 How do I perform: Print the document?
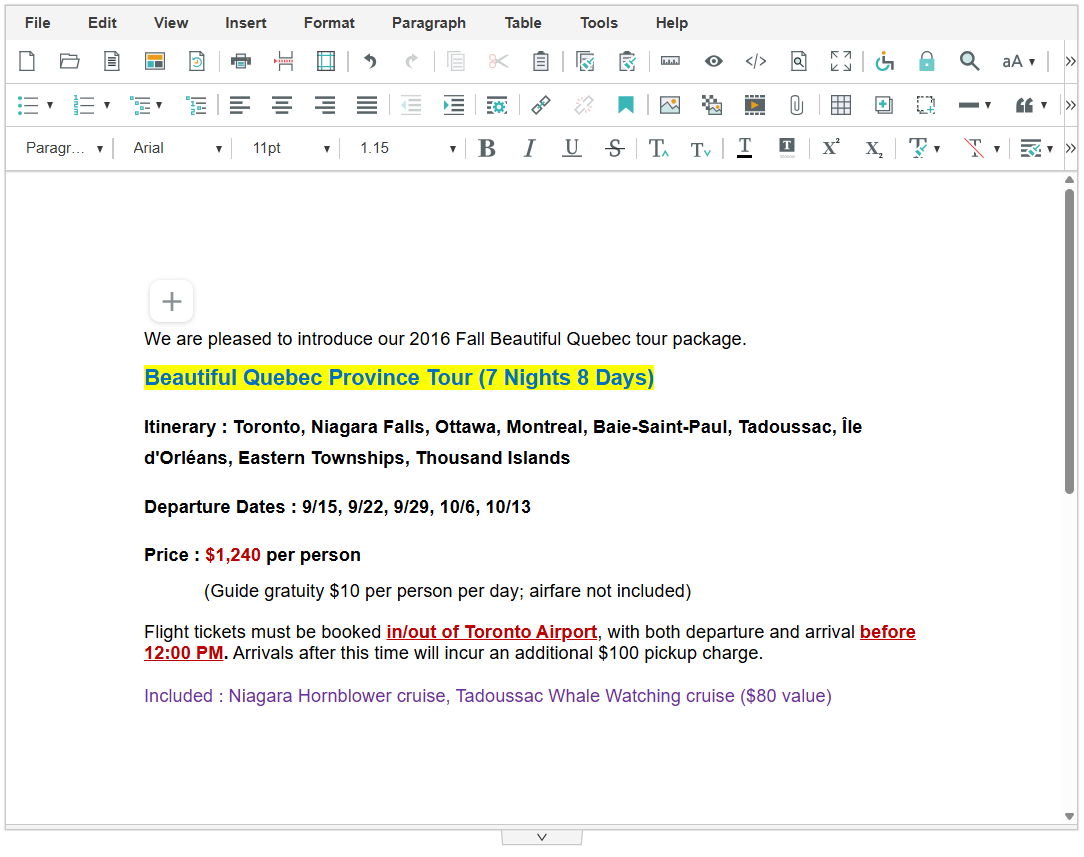(241, 62)
